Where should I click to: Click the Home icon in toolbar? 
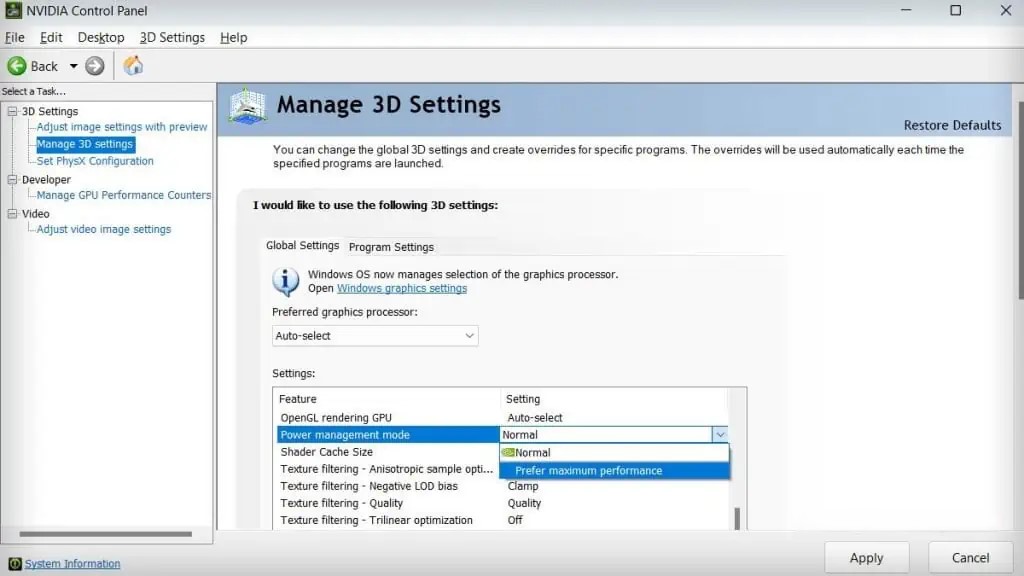coord(133,66)
